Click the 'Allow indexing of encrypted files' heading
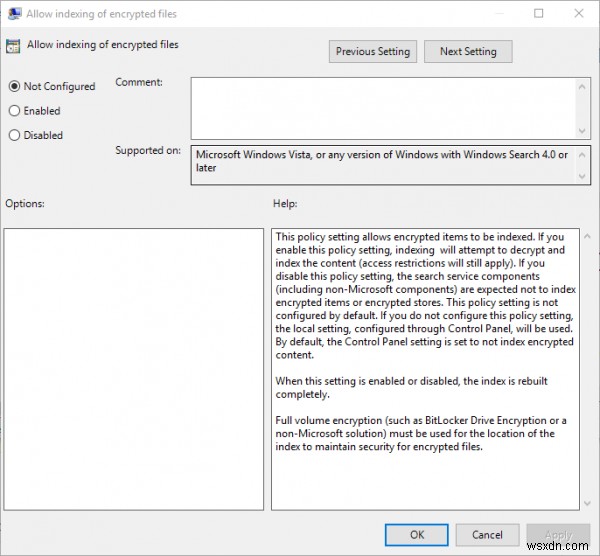Viewport: 600px width, 556px height. click(103, 44)
